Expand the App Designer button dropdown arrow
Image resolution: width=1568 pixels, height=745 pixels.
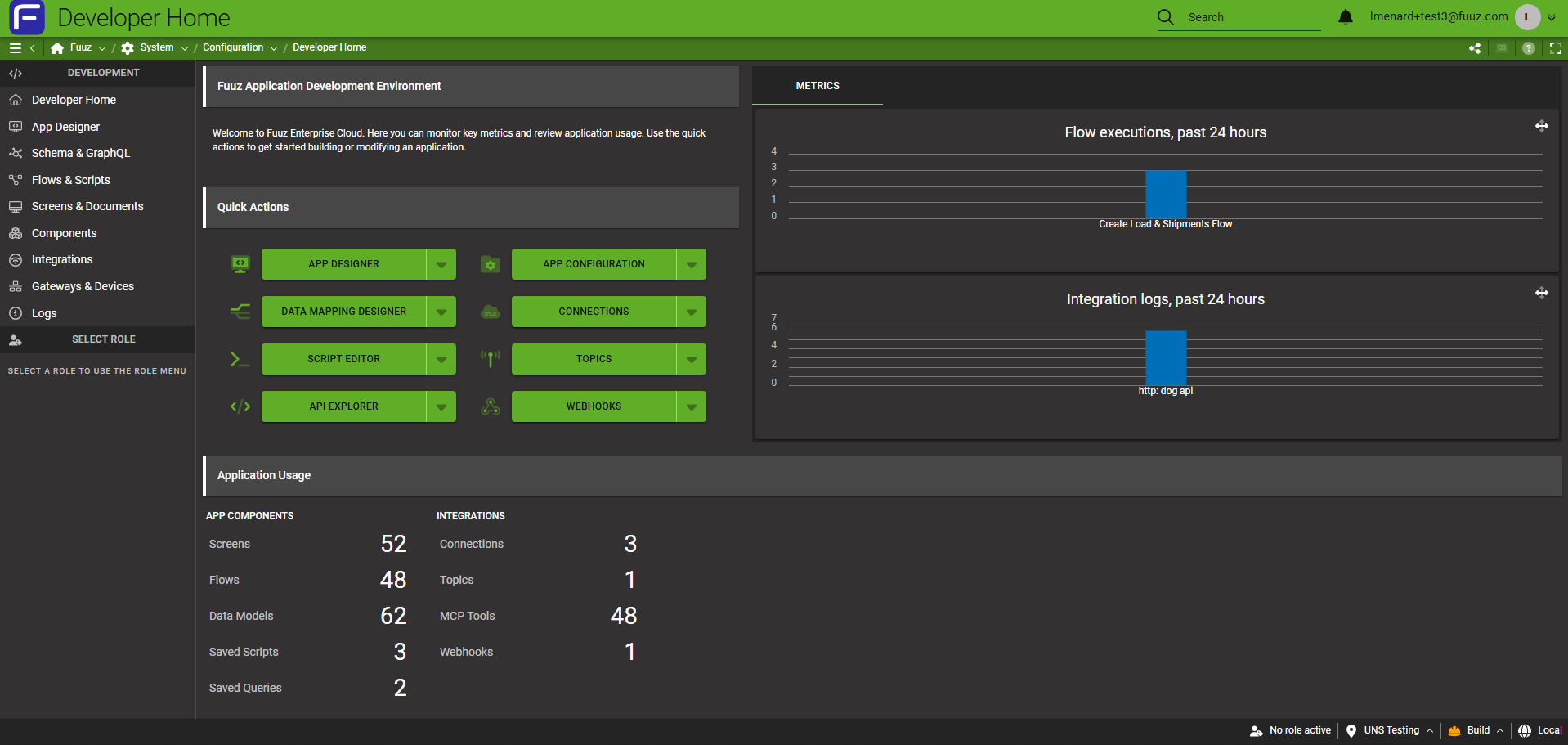click(441, 264)
